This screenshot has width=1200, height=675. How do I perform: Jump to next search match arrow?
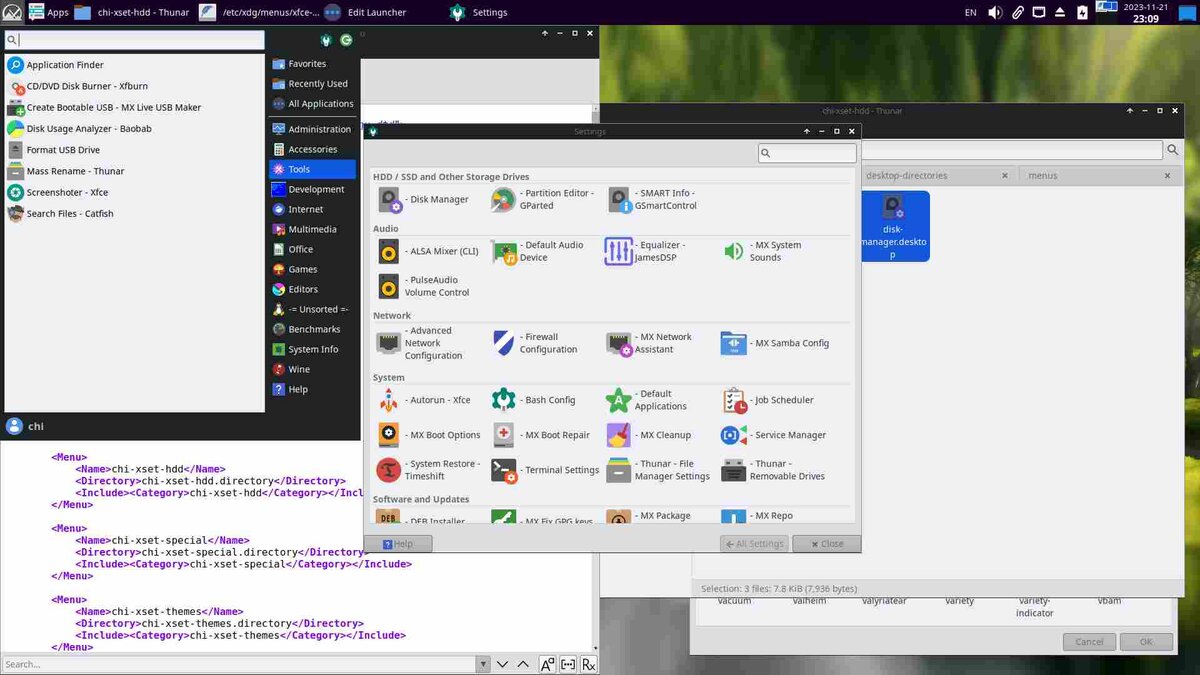pyautogui.click(x=503, y=664)
